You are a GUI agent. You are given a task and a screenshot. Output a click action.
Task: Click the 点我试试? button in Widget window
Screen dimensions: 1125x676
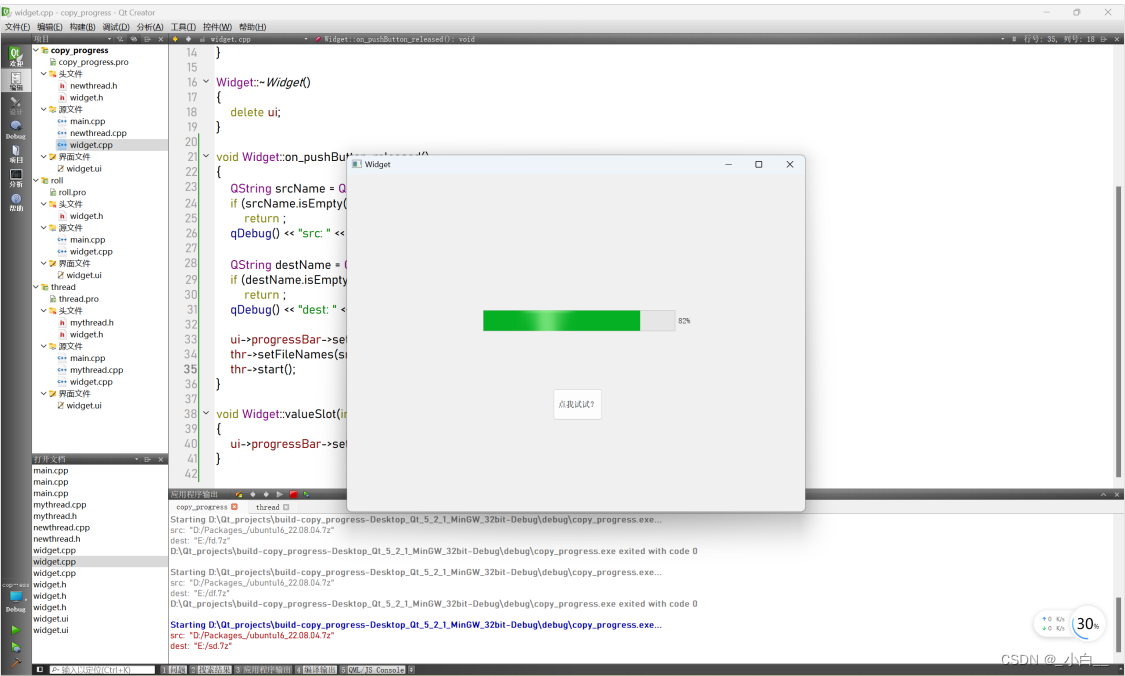pyautogui.click(x=577, y=404)
